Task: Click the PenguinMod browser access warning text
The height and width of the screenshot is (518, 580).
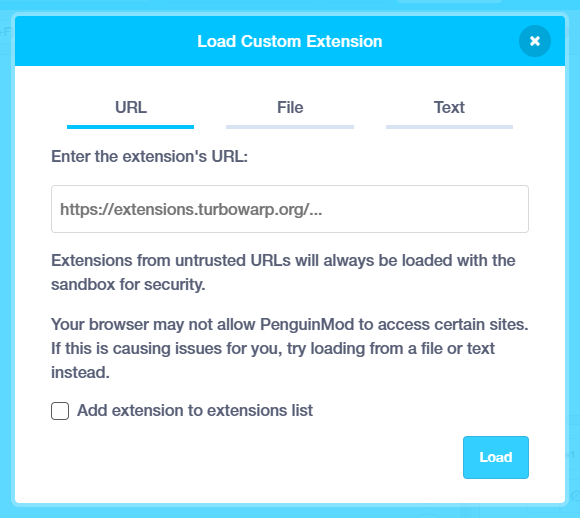Action: [x=290, y=349]
